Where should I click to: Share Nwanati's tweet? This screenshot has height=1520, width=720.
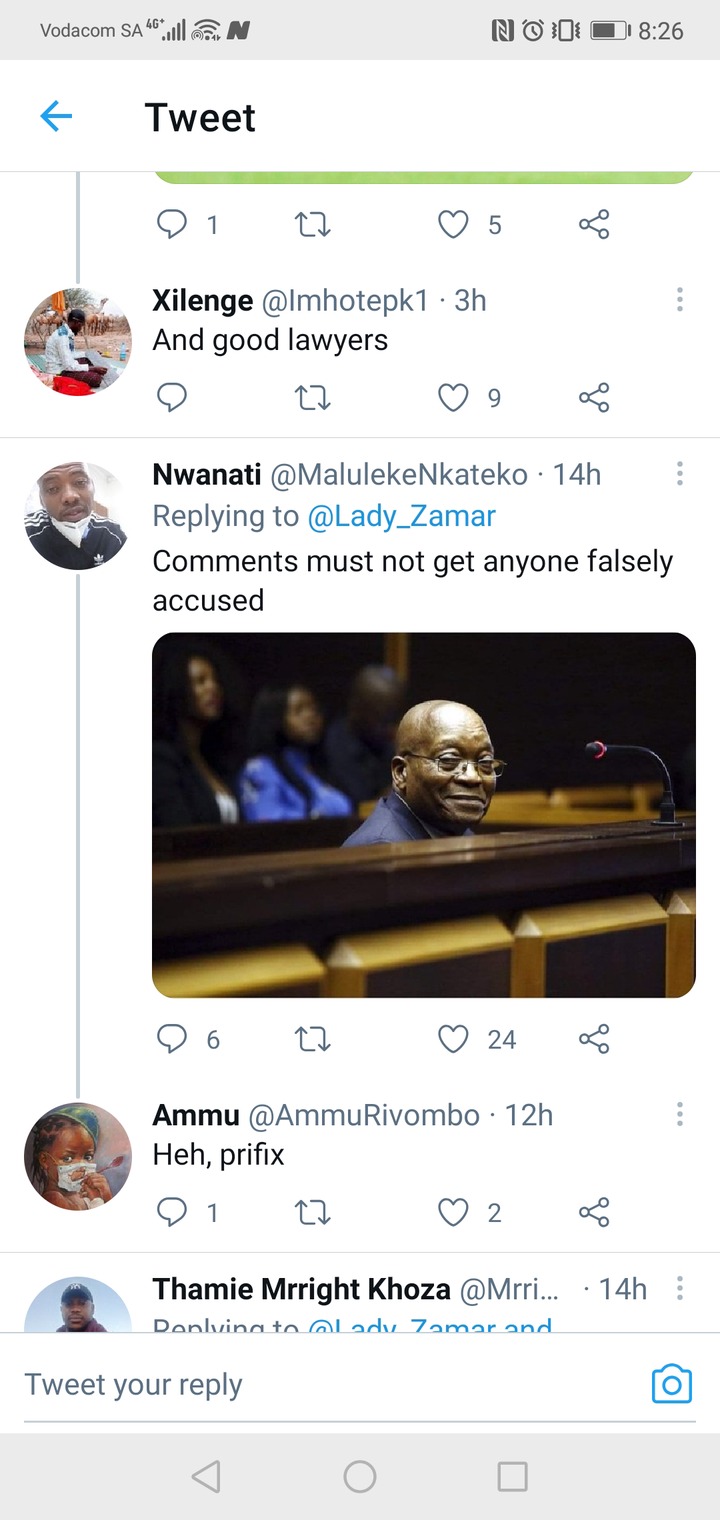click(594, 1040)
